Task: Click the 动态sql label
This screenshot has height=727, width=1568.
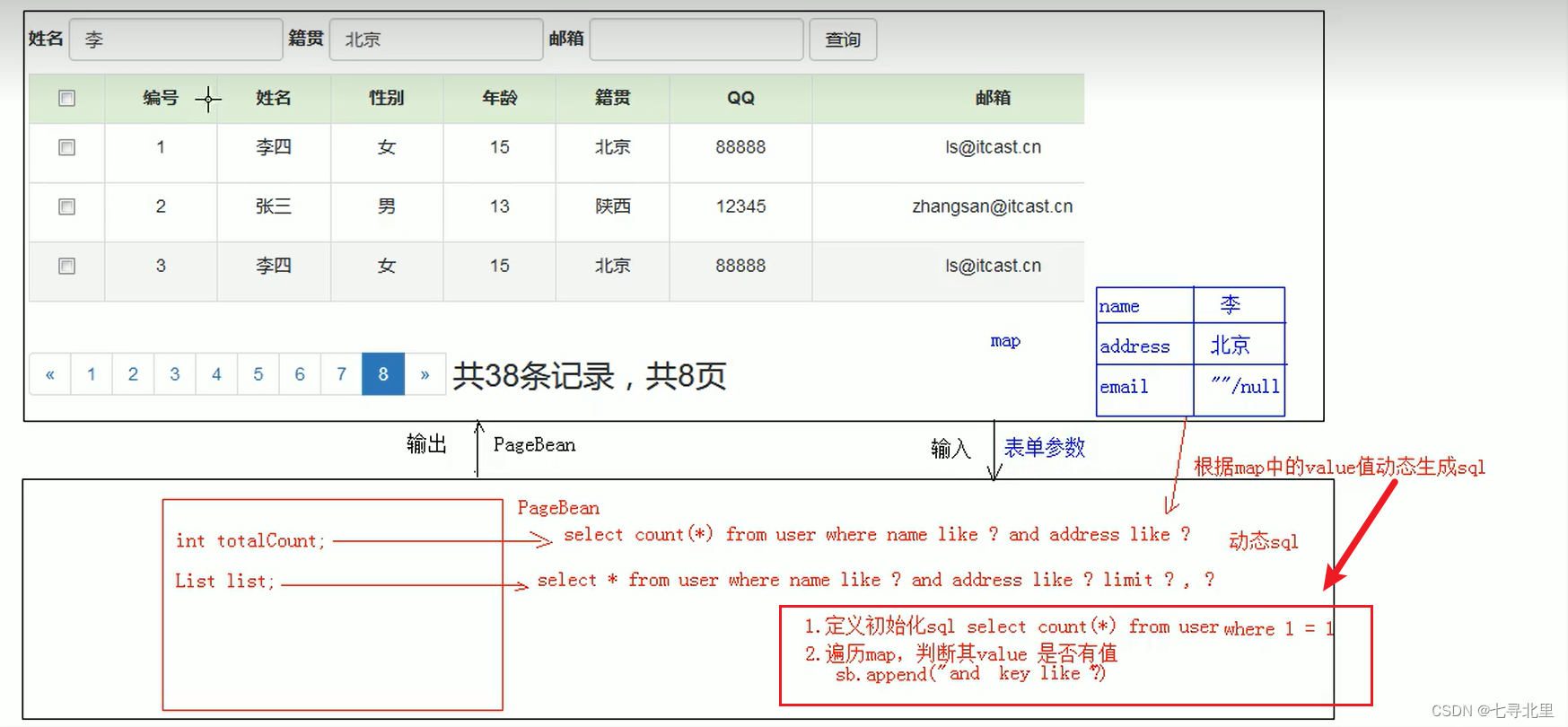Action: (1264, 540)
